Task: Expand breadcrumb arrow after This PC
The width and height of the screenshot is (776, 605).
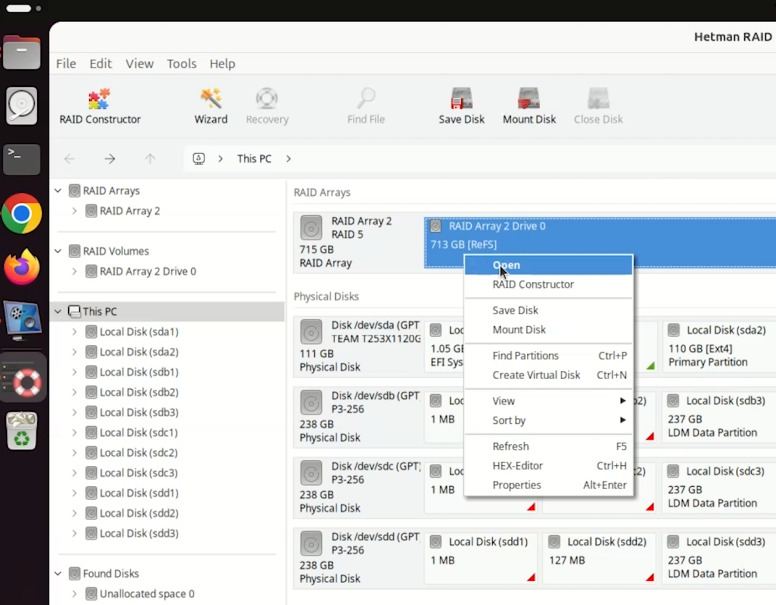Action: (288, 158)
